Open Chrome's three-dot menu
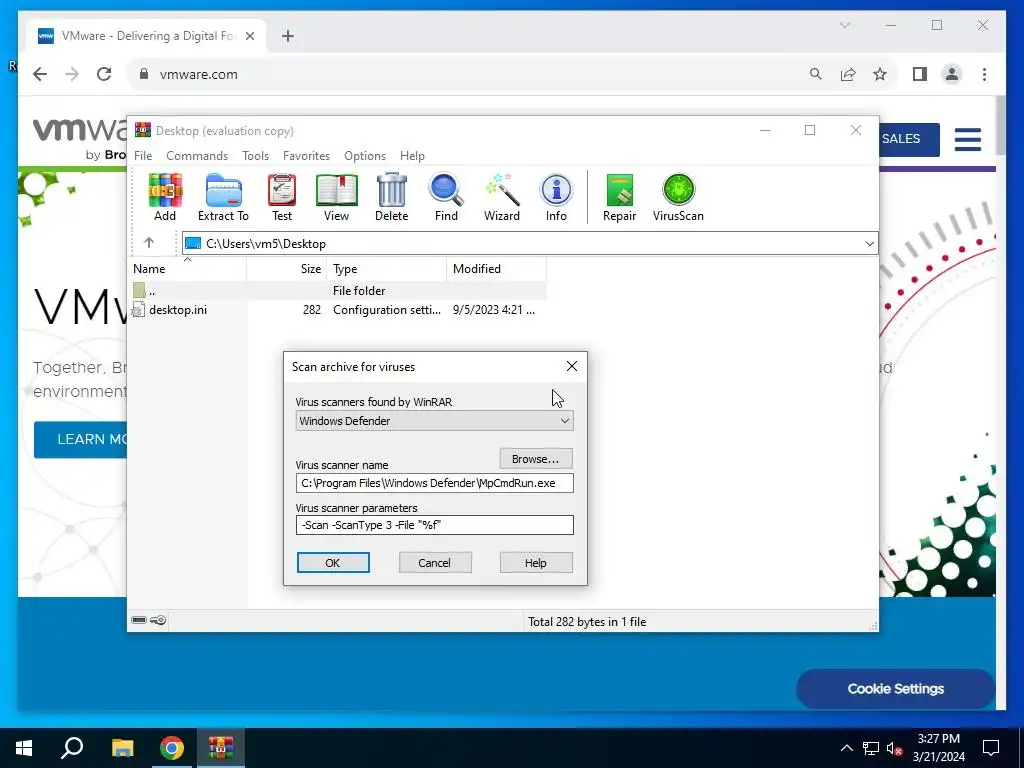 [984, 74]
